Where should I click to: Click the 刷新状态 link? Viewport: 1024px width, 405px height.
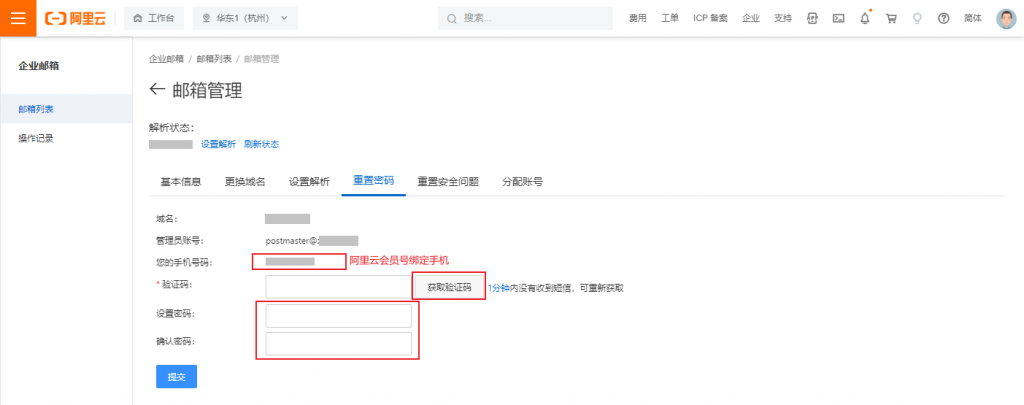point(262,144)
